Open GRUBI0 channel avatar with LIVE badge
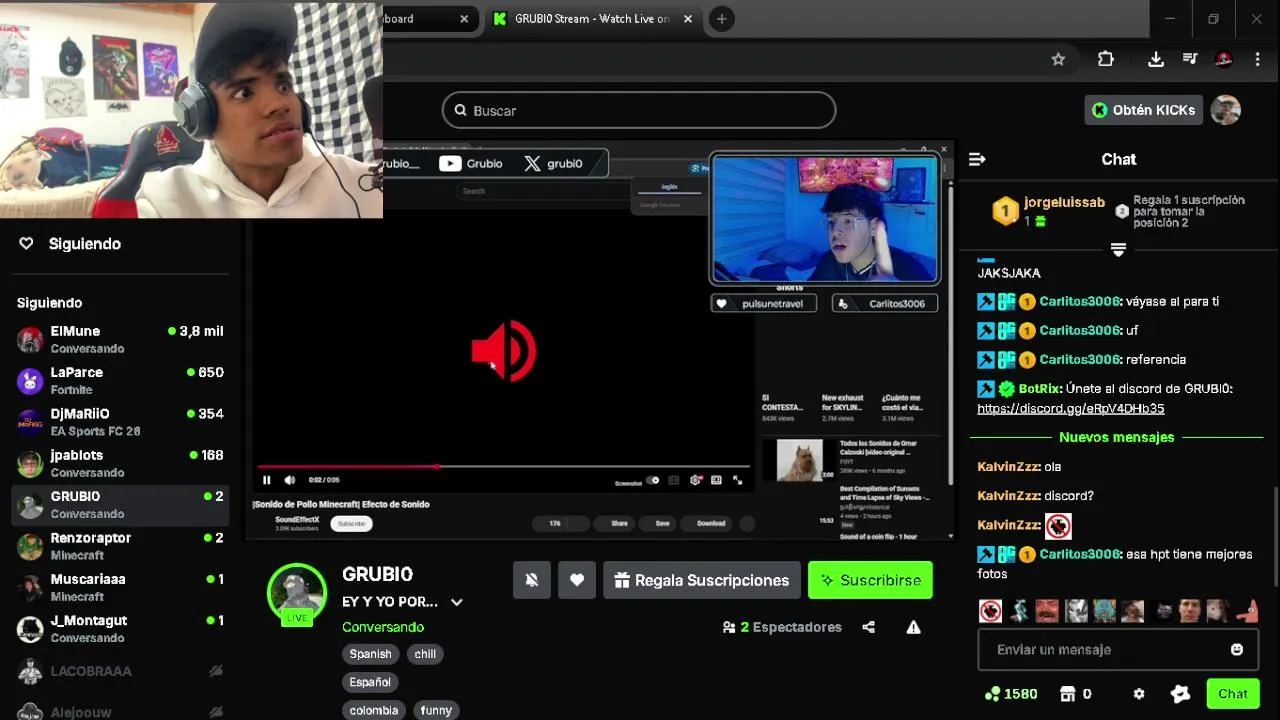Image resolution: width=1280 pixels, height=720 pixels. pyautogui.click(x=297, y=594)
